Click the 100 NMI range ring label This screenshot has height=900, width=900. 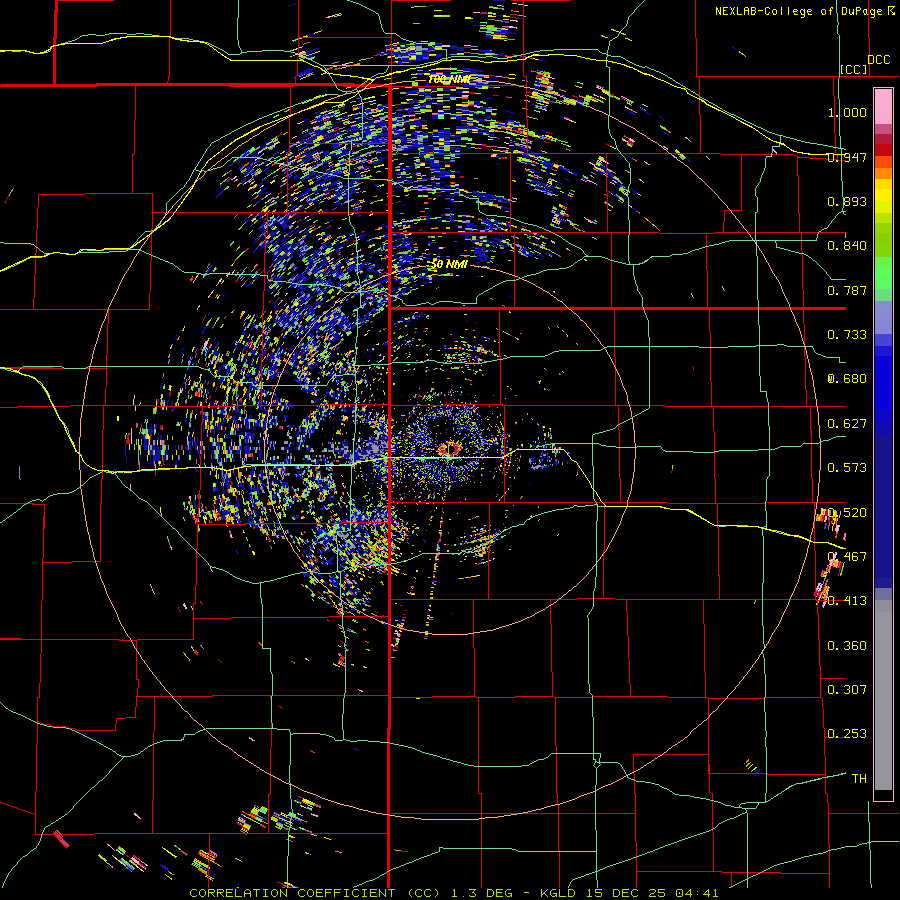[x=449, y=79]
